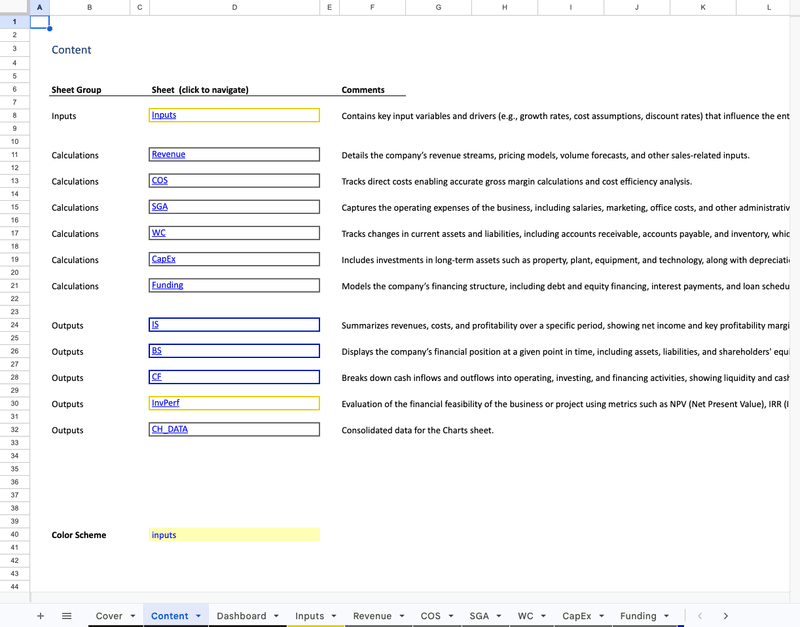Follow the Inputs sheet link

(x=164, y=115)
